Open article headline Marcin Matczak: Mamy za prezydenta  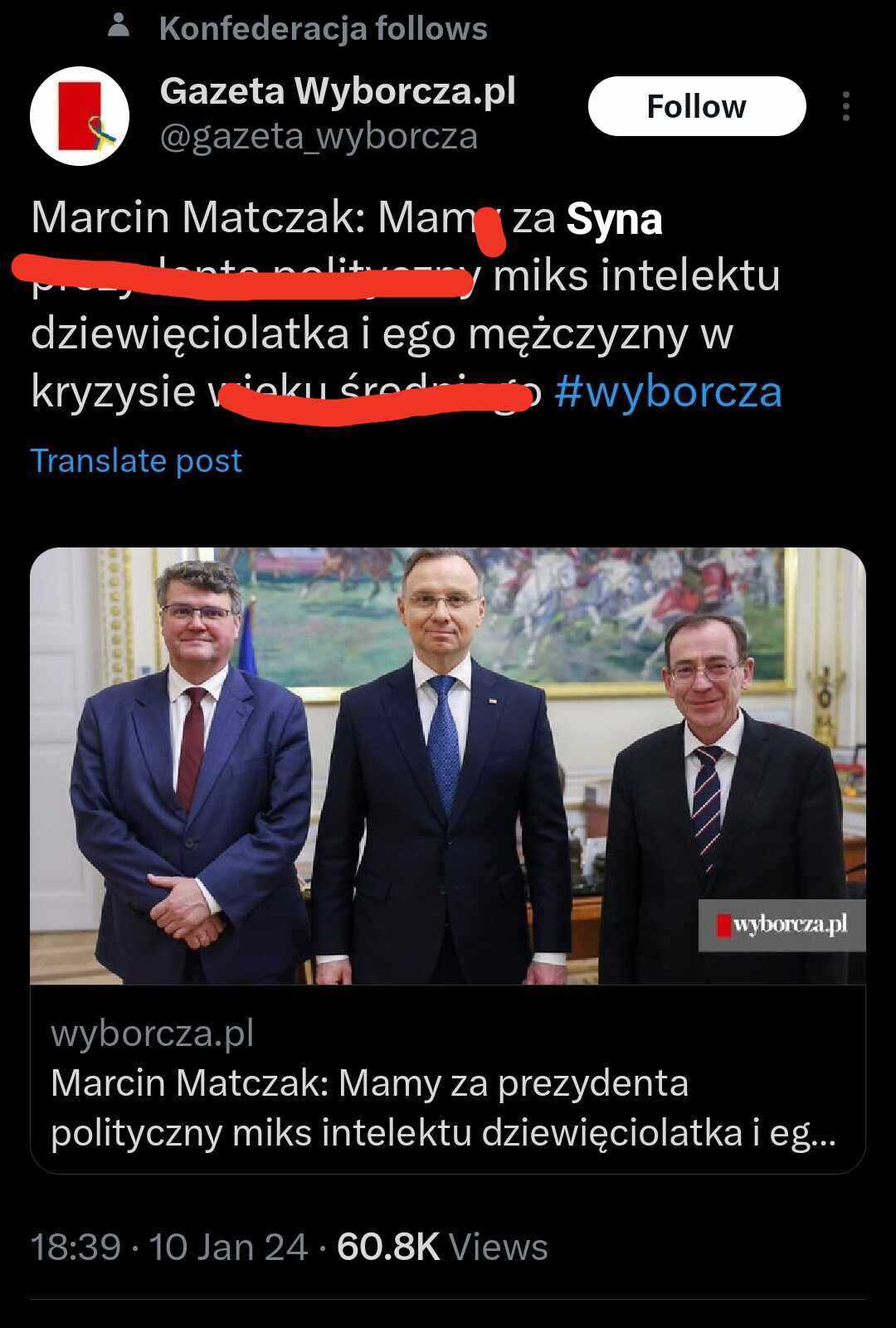[x=443, y=1108]
